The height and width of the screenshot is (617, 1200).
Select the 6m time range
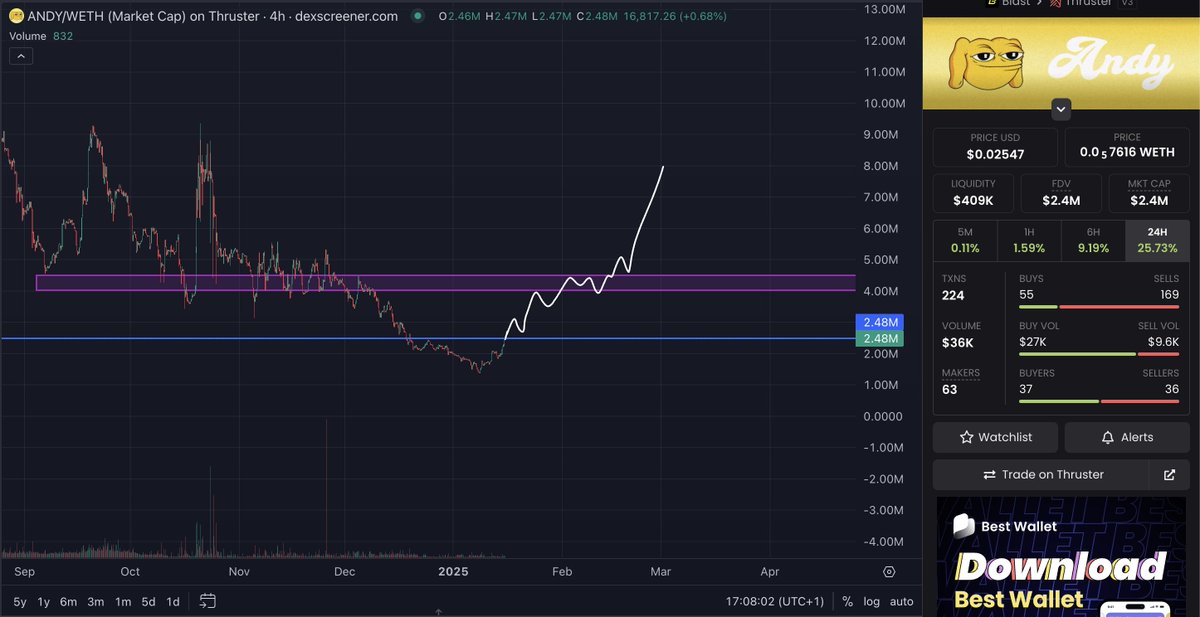(69, 601)
